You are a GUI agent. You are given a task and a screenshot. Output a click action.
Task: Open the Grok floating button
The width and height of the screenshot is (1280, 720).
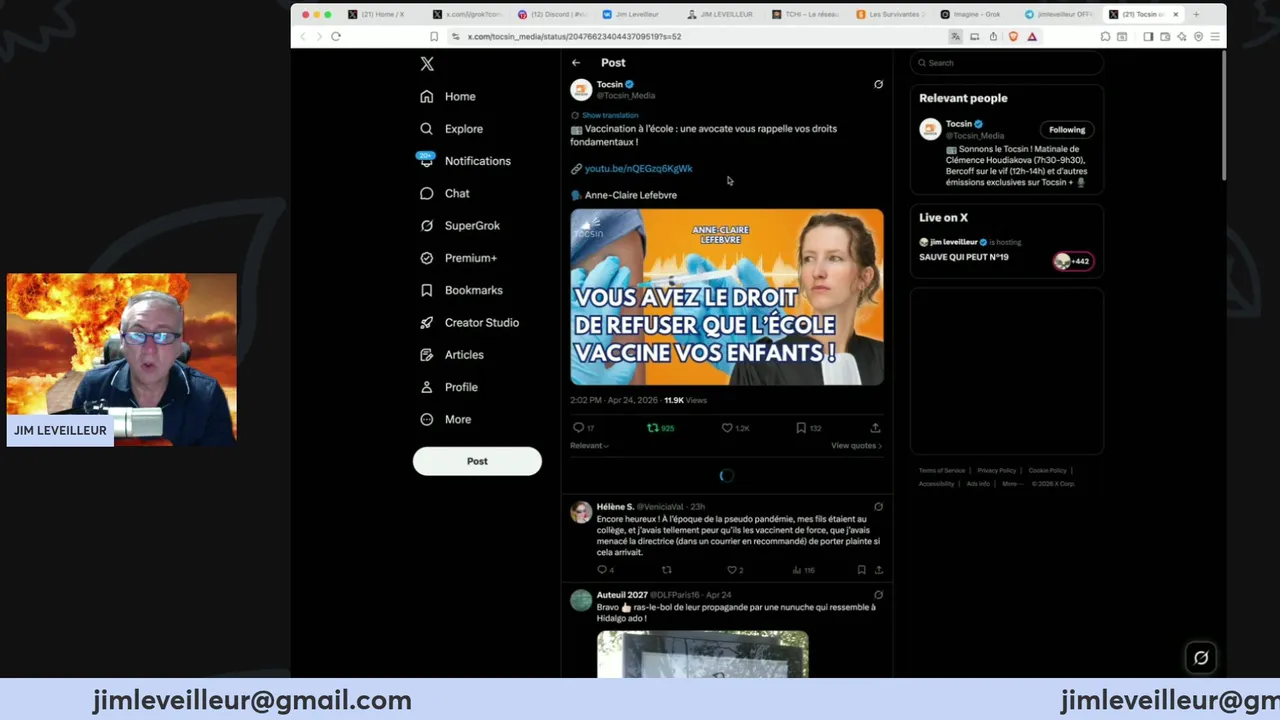[1201, 658]
